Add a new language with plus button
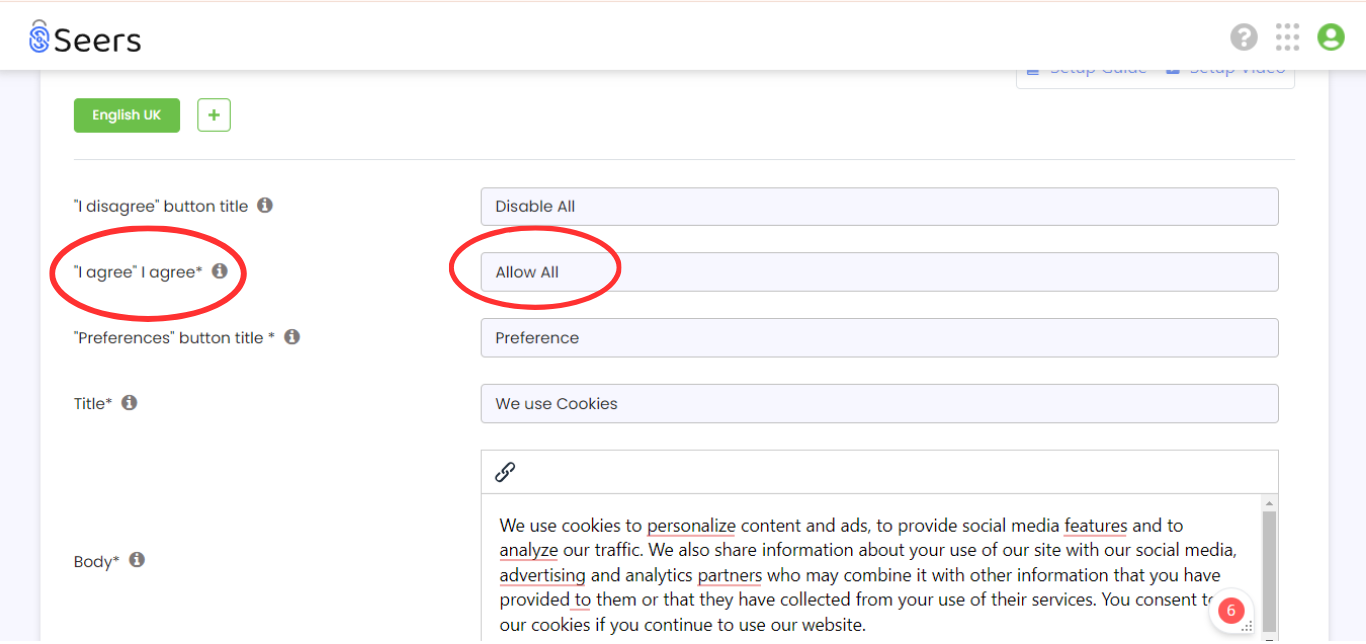Image resolution: width=1366 pixels, height=644 pixels. tap(214, 115)
